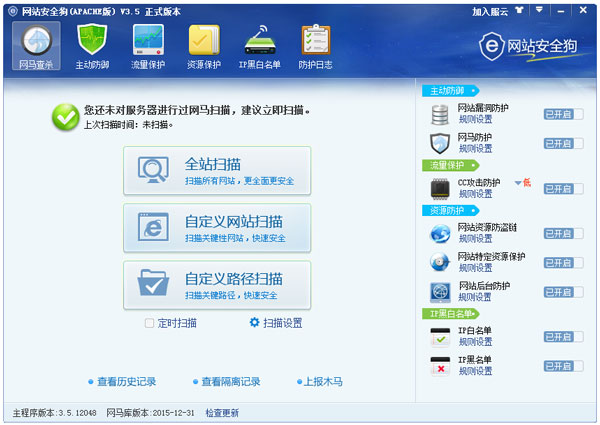Expand the 主动防御 section header
600x425 pixels.
(x=450, y=91)
